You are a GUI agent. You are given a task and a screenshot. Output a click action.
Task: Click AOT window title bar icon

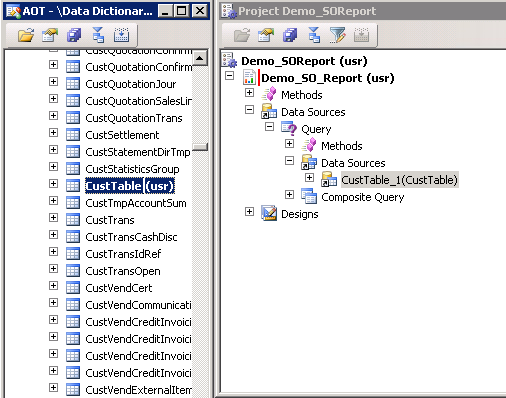coord(13,11)
